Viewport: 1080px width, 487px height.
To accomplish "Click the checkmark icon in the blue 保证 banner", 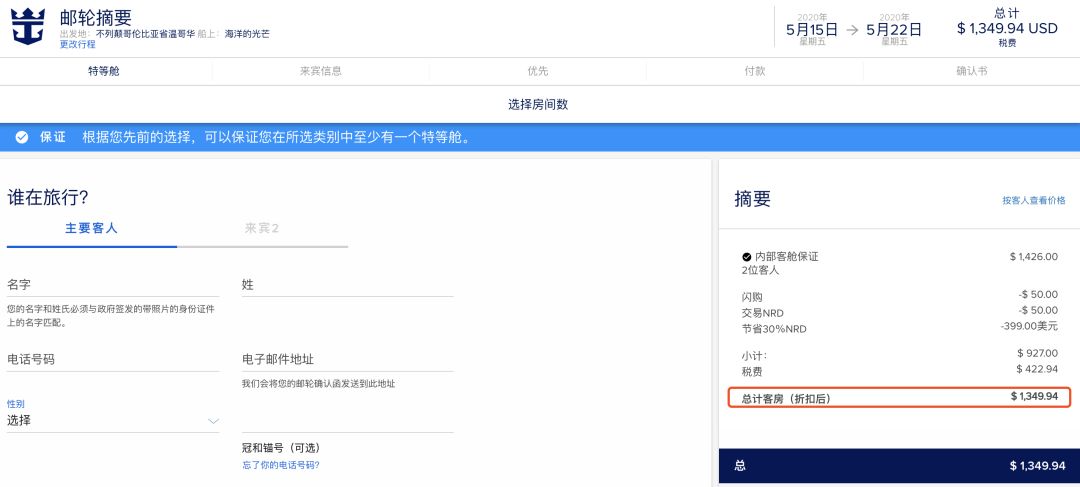I will tap(22, 137).
